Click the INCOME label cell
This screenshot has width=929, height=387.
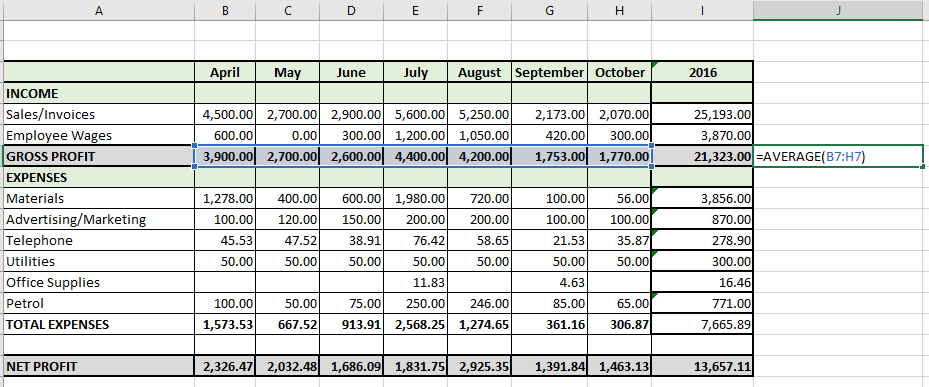99,93
